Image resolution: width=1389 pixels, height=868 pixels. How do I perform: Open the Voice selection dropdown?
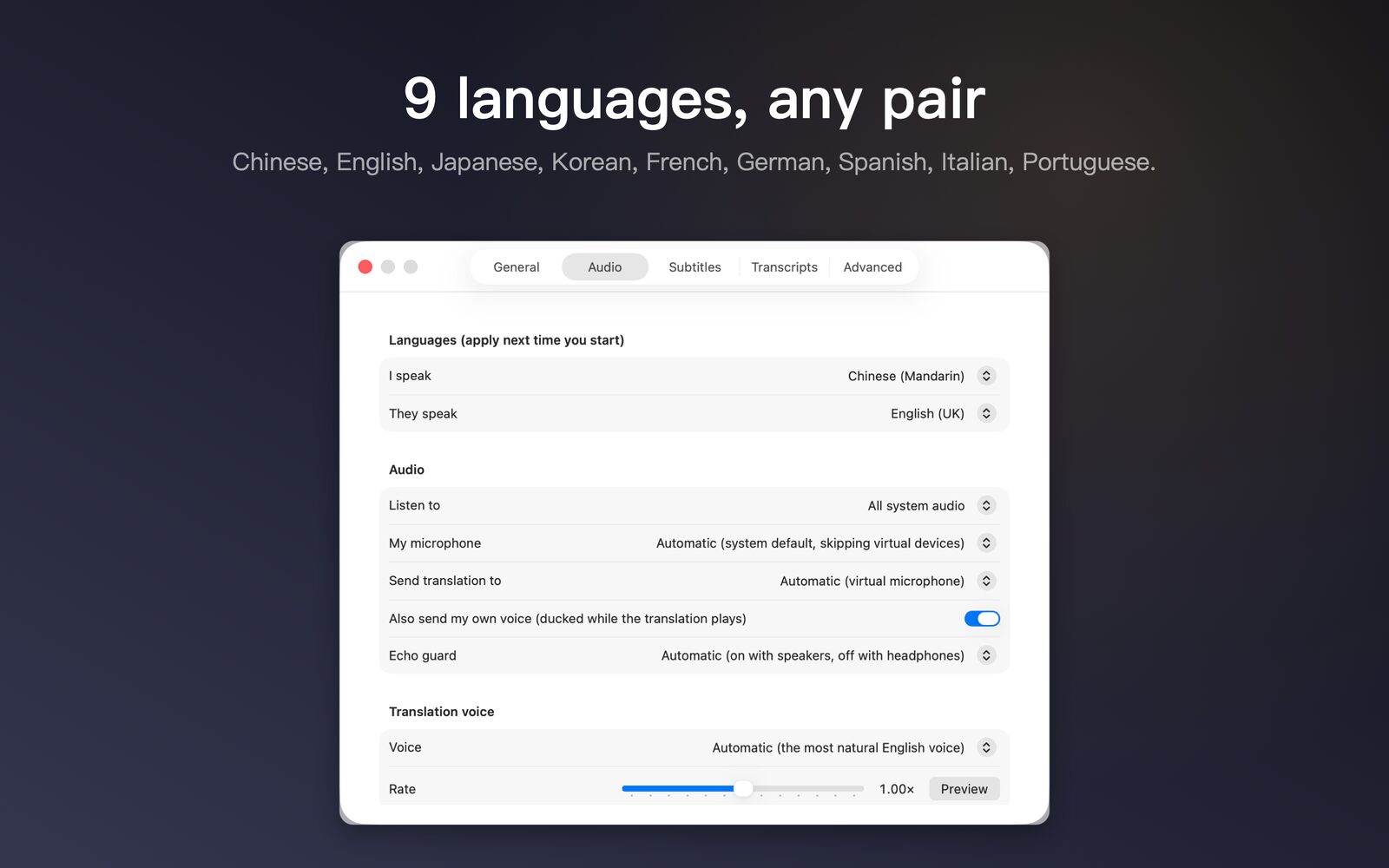(986, 747)
